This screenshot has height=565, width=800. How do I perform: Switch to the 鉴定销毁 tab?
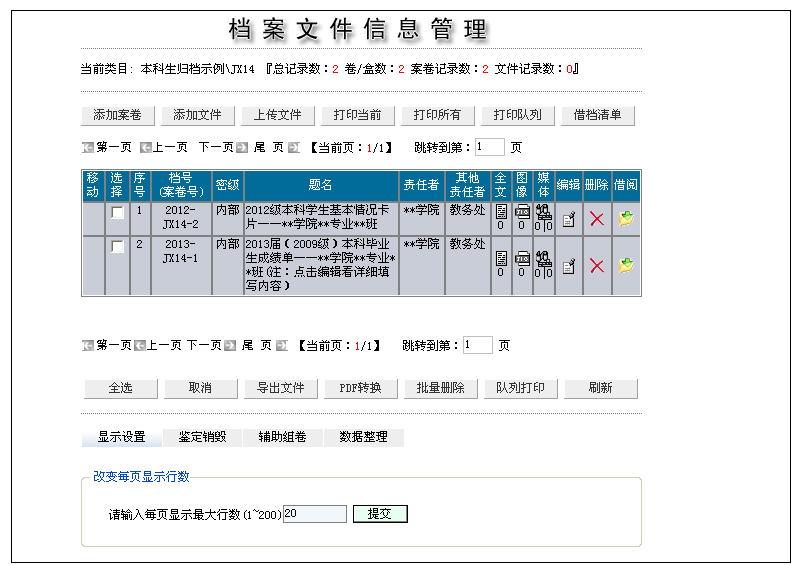202,437
